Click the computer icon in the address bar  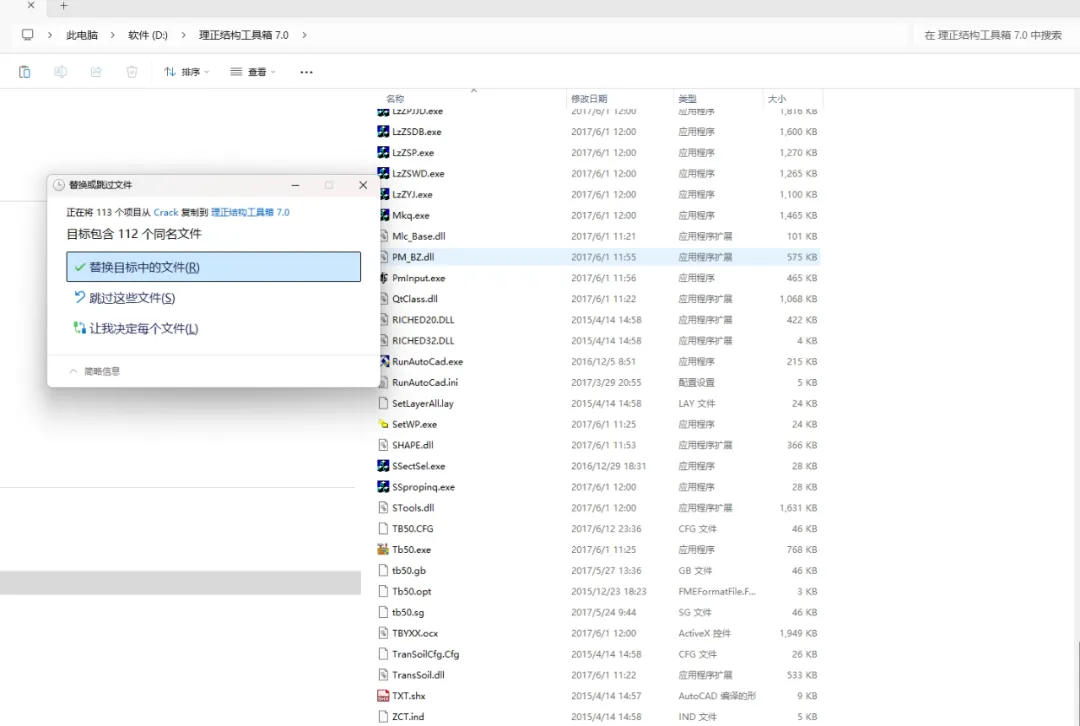[28, 34]
